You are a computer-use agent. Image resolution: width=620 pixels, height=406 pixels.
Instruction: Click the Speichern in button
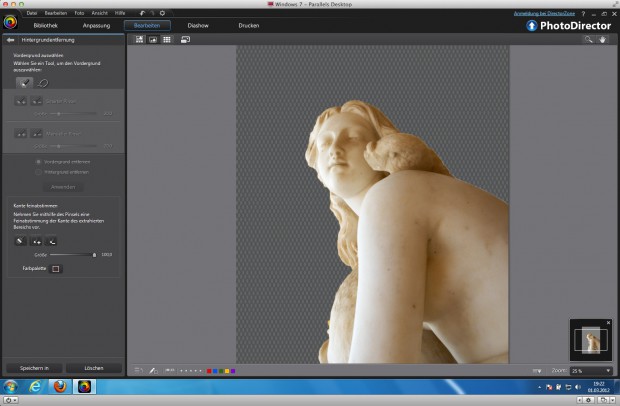point(34,368)
